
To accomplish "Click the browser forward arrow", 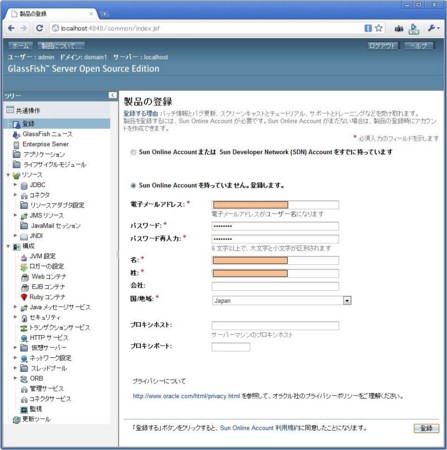I will (24, 28).
